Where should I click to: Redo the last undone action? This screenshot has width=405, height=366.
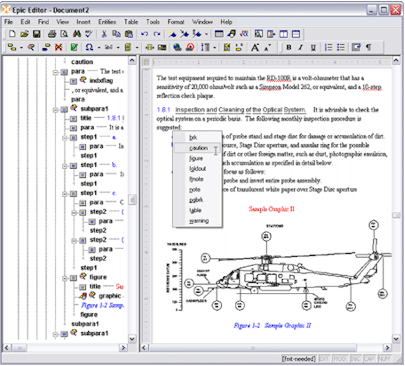point(157,34)
